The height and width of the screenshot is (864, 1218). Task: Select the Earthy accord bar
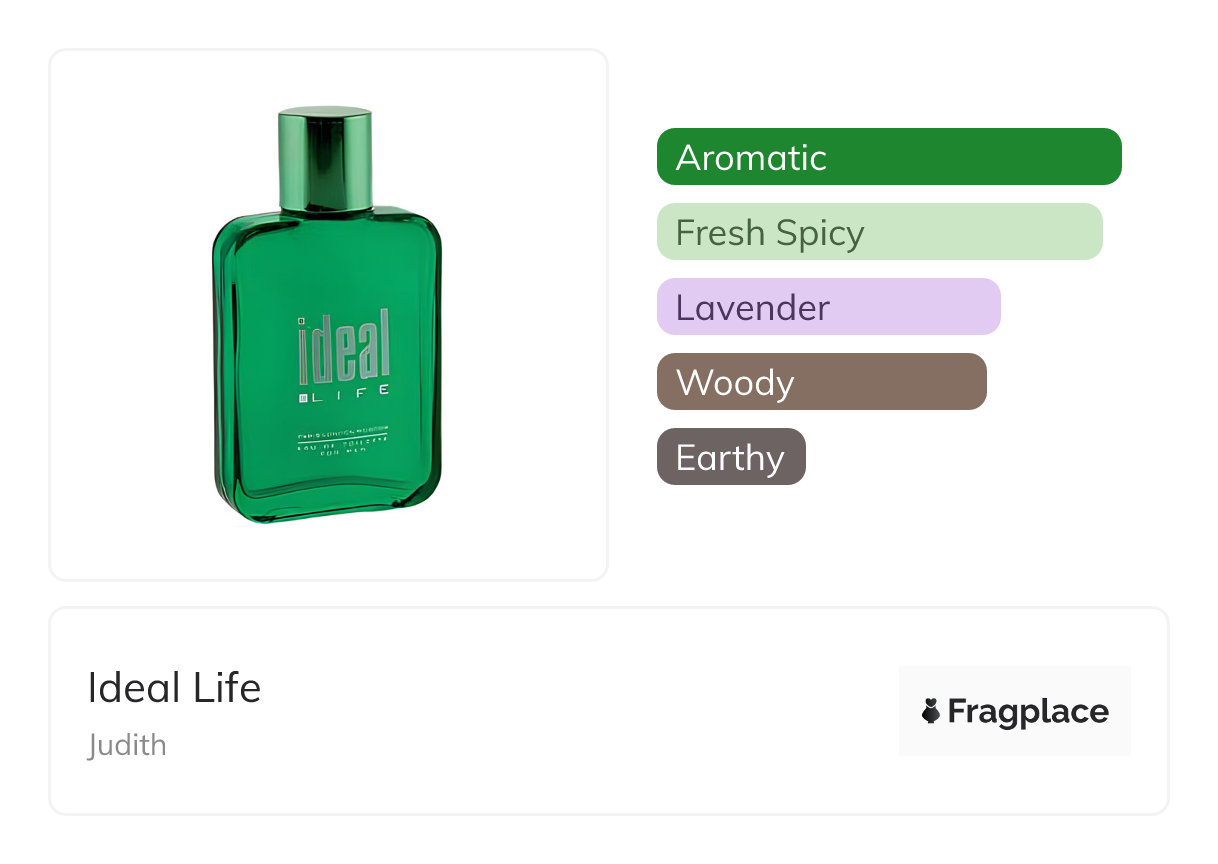[x=730, y=457]
